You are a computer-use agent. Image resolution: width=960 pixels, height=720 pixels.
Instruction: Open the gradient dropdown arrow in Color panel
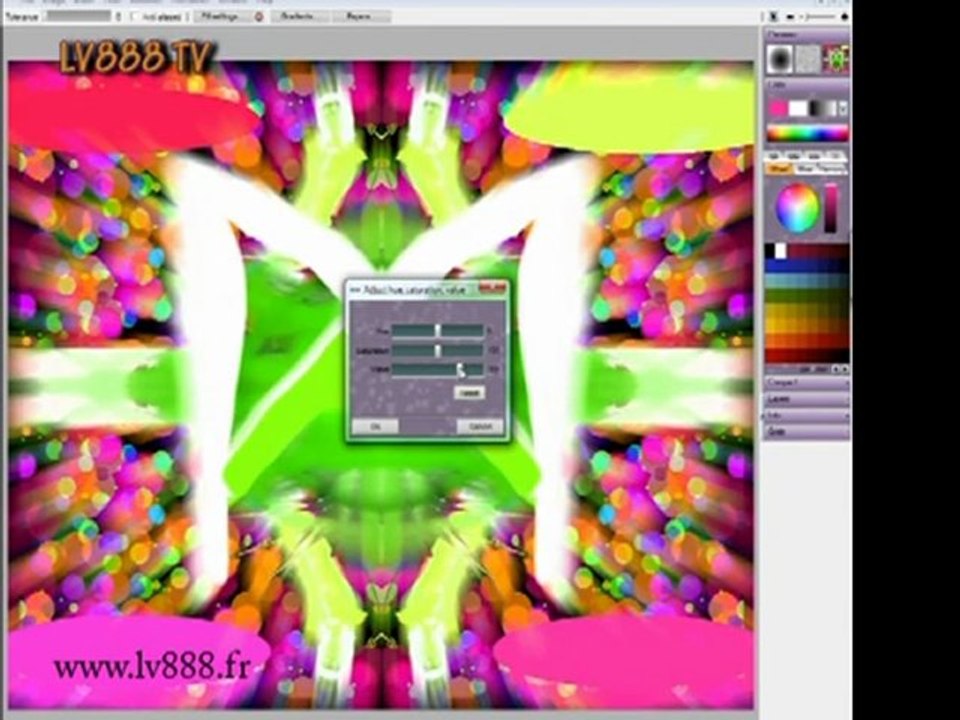pyautogui.click(x=843, y=109)
